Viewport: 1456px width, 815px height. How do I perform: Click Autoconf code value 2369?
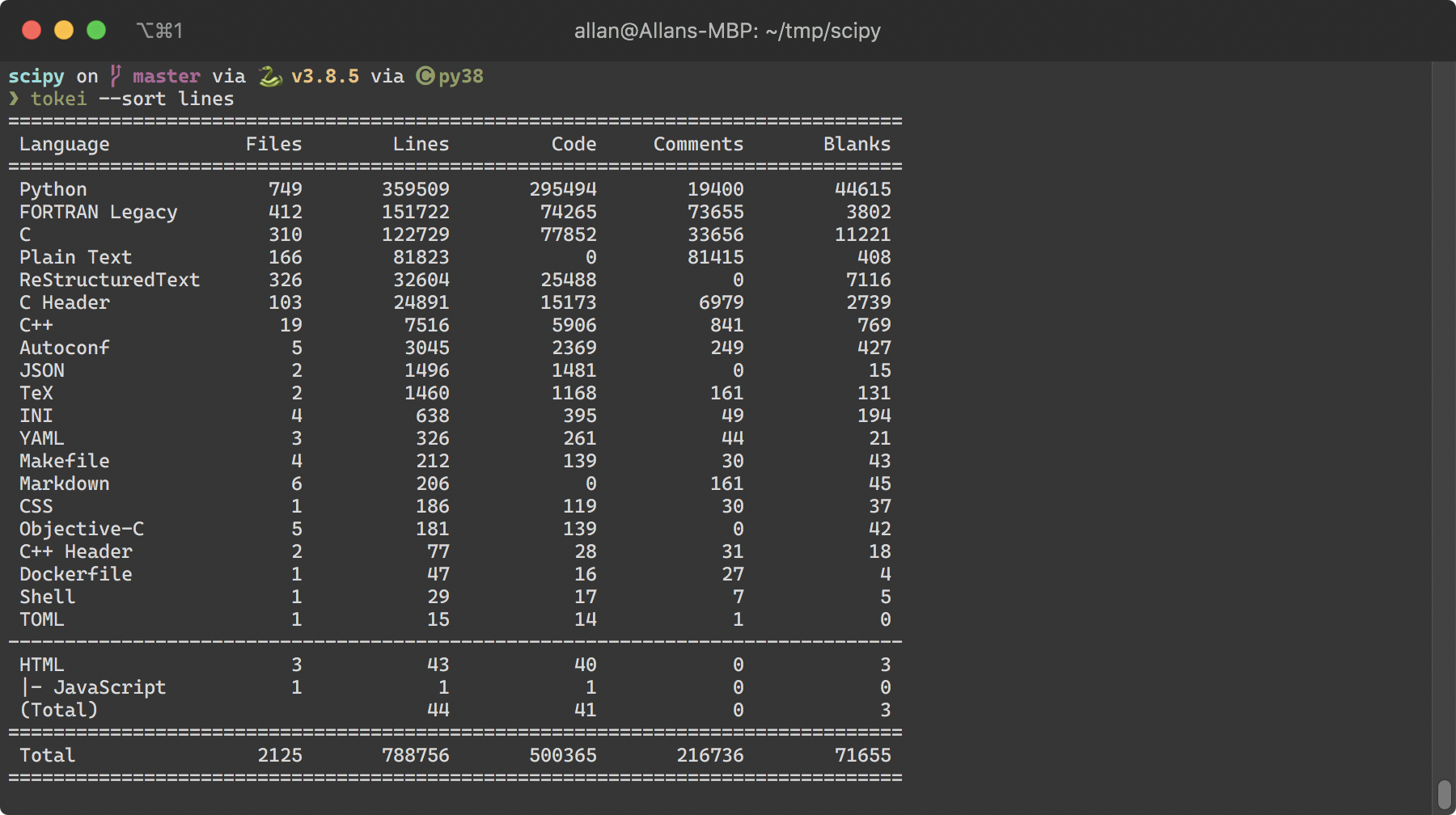tap(574, 348)
